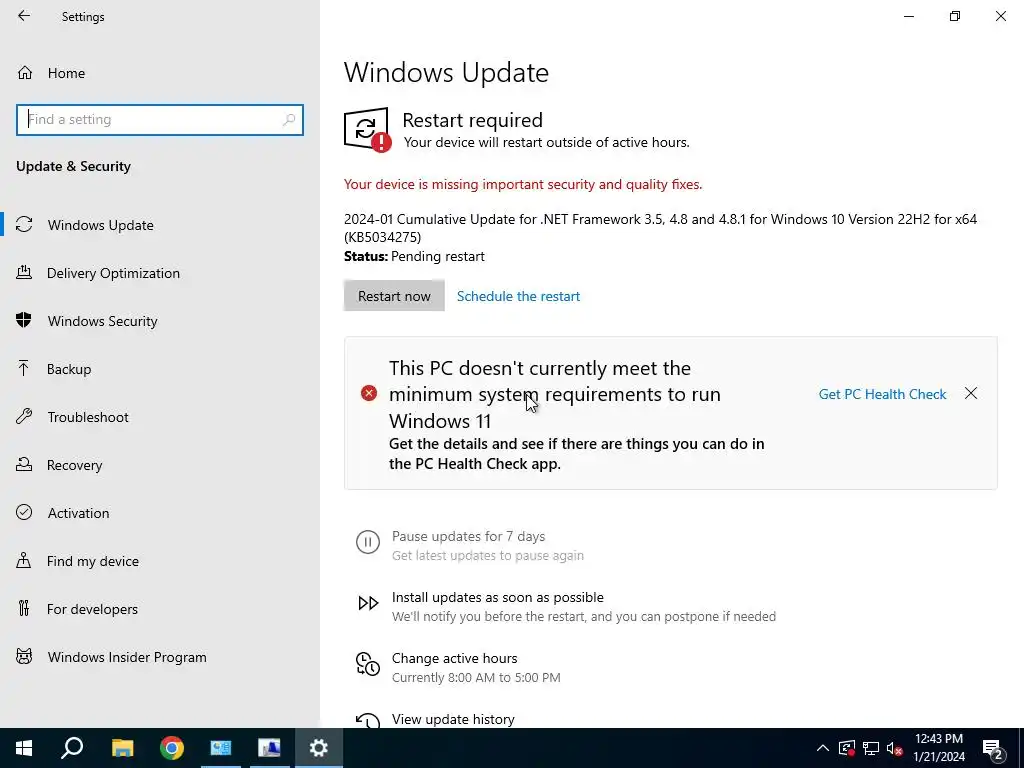Open the Windows Start menu
This screenshot has width=1024, height=768.
point(24,748)
